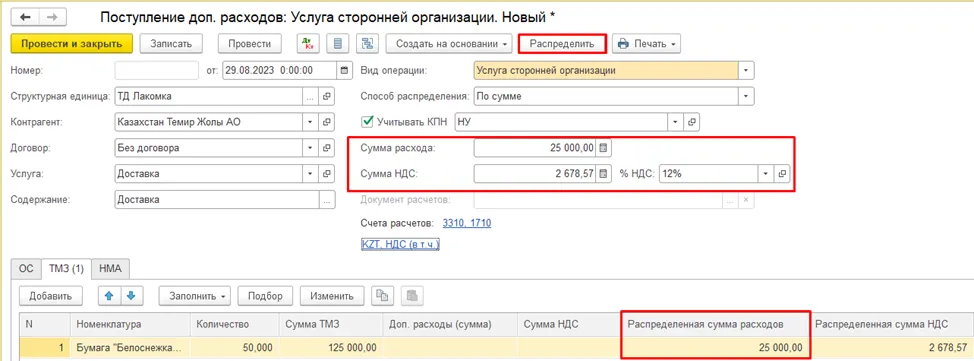Open Договор reference card icon
This screenshot has width=974, height=361.
pyautogui.click(x=326, y=148)
